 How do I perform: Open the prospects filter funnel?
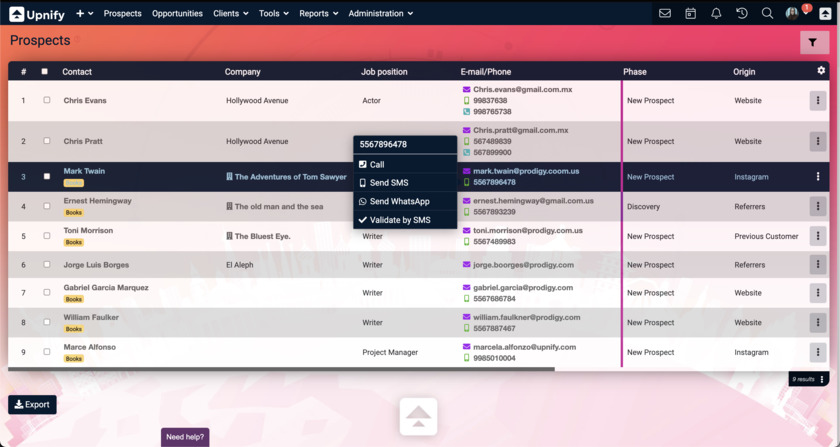pyautogui.click(x=813, y=42)
